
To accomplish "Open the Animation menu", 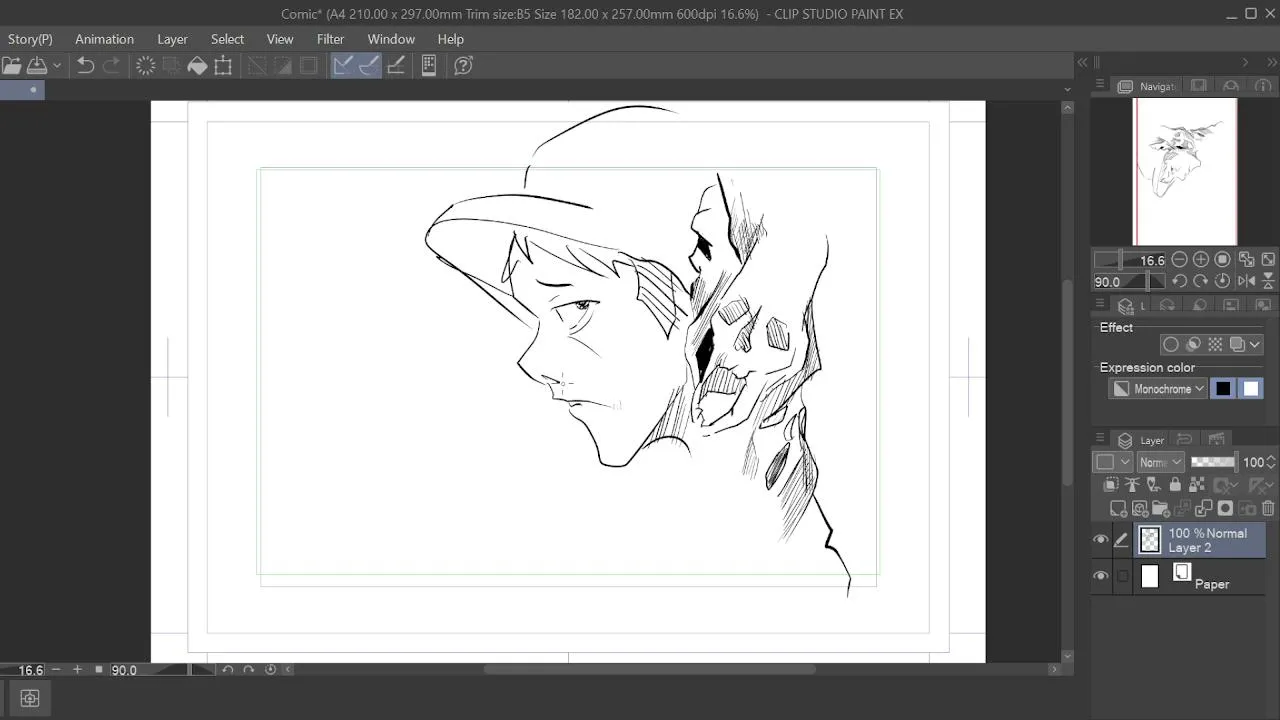I will click(x=104, y=39).
